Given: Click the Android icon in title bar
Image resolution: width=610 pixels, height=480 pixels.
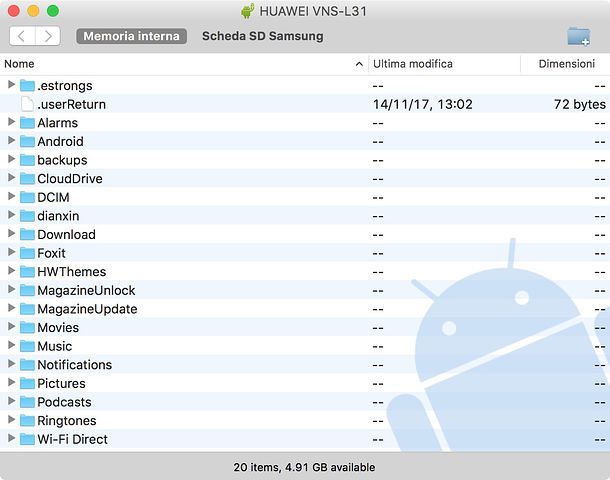Looking at the screenshot, I should click(x=247, y=11).
